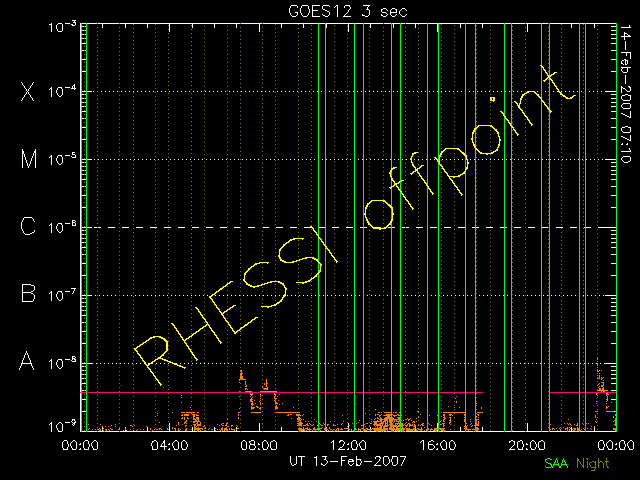
Task: Click the green SAA legend label
Action: point(556,463)
